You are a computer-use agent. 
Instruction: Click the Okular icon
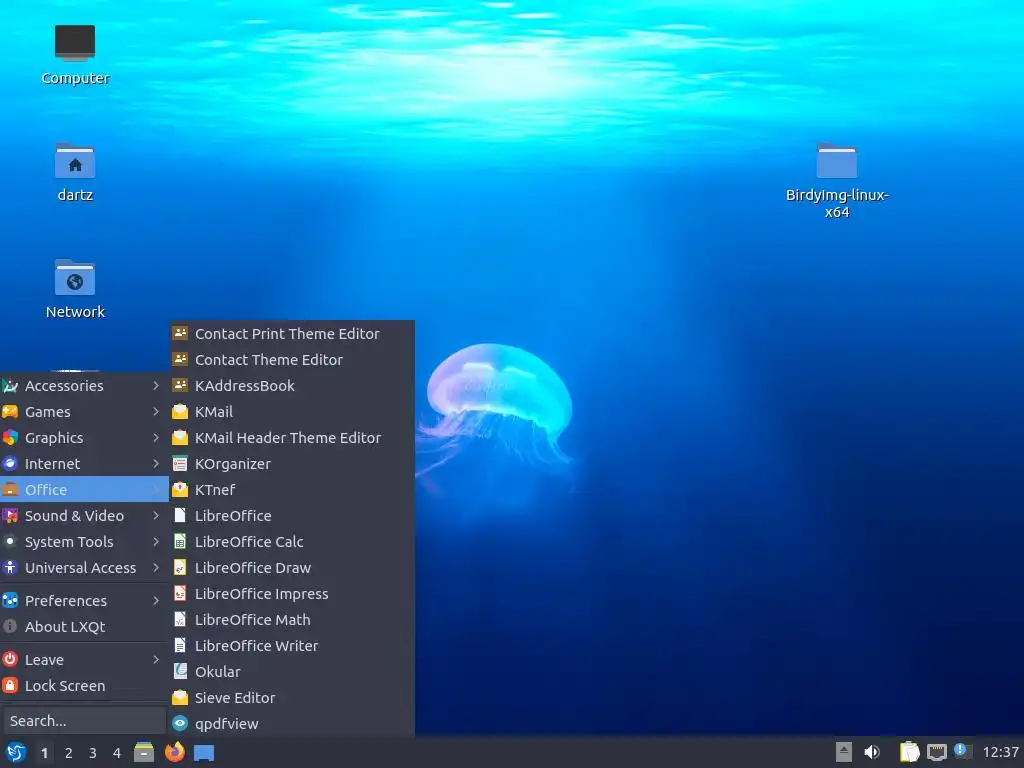pos(180,671)
